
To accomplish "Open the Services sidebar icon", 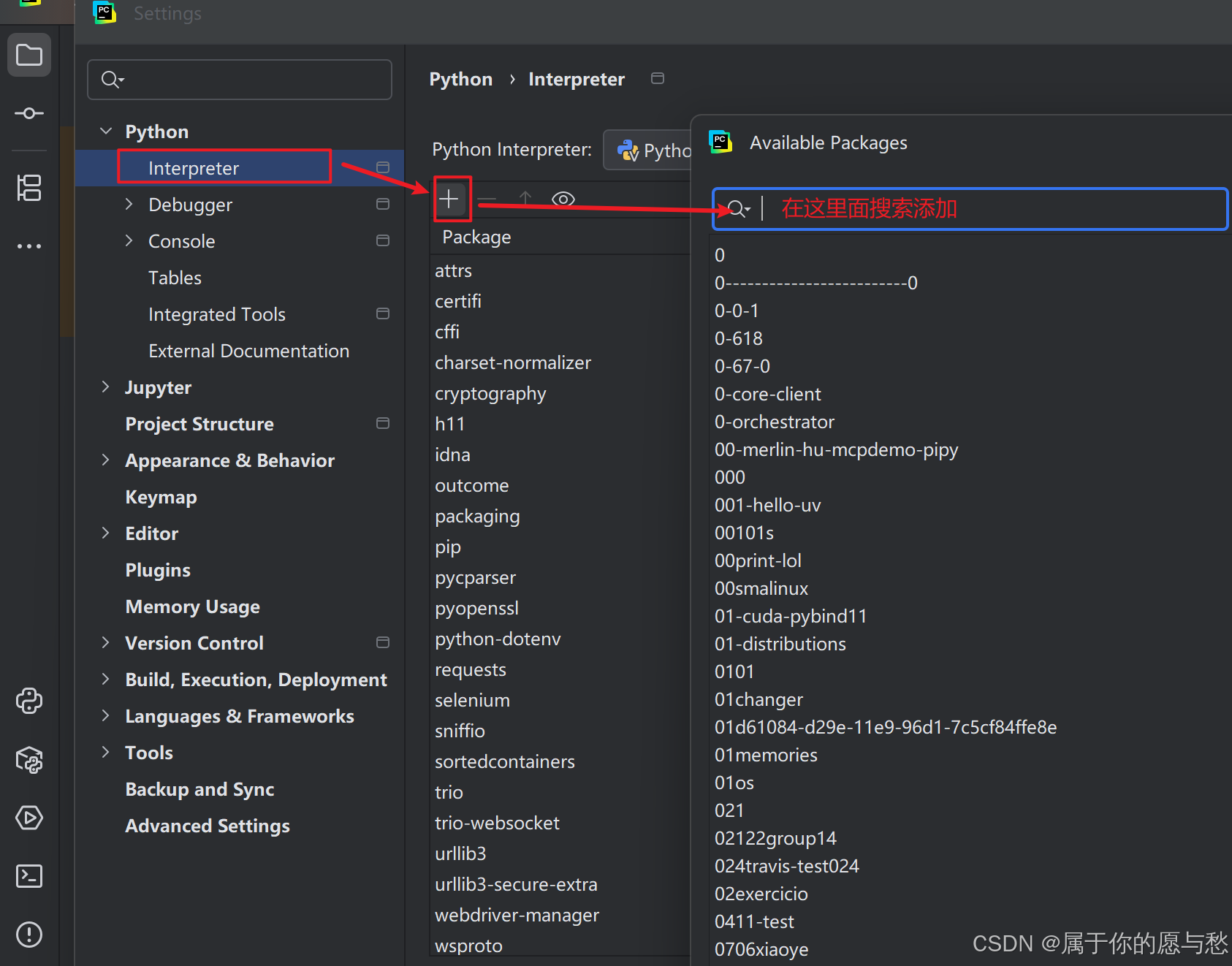I will pyautogui.click(x=29, y=818).
